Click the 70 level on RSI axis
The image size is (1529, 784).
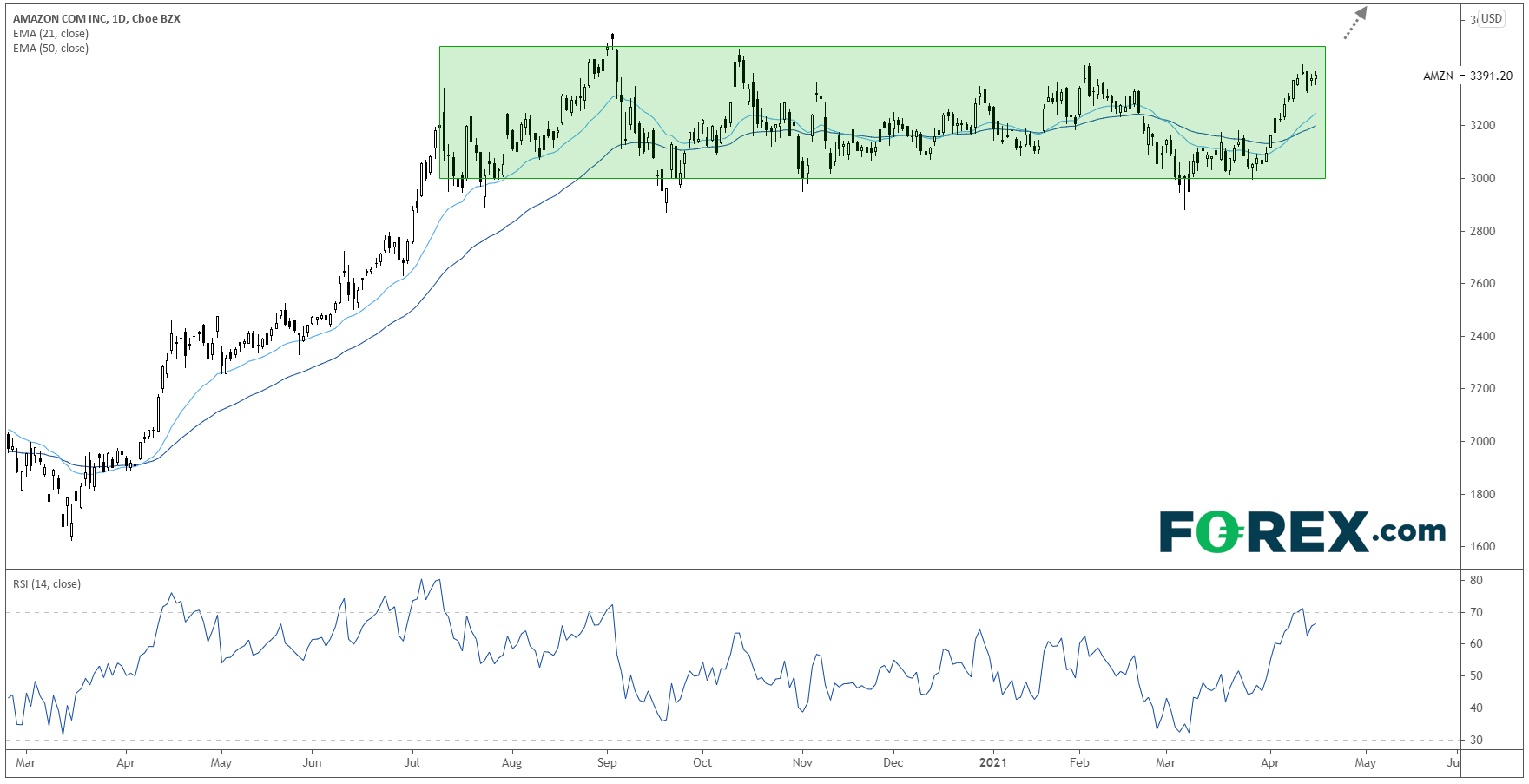(1476, 612)
